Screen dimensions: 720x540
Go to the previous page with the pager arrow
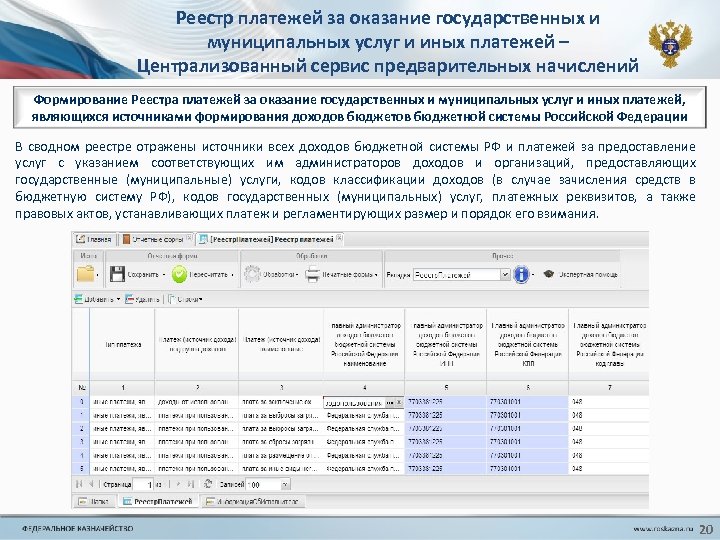(x=91, y=484)
